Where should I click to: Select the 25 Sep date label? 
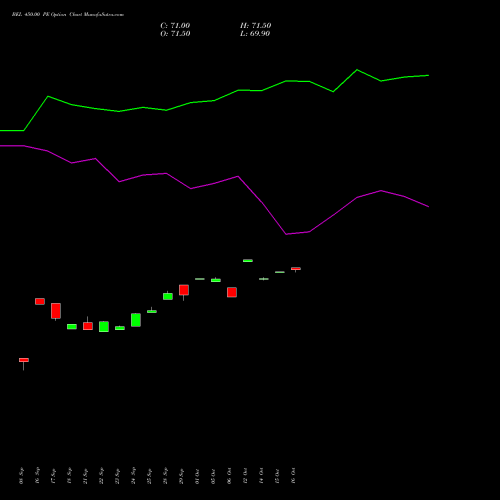149,476
